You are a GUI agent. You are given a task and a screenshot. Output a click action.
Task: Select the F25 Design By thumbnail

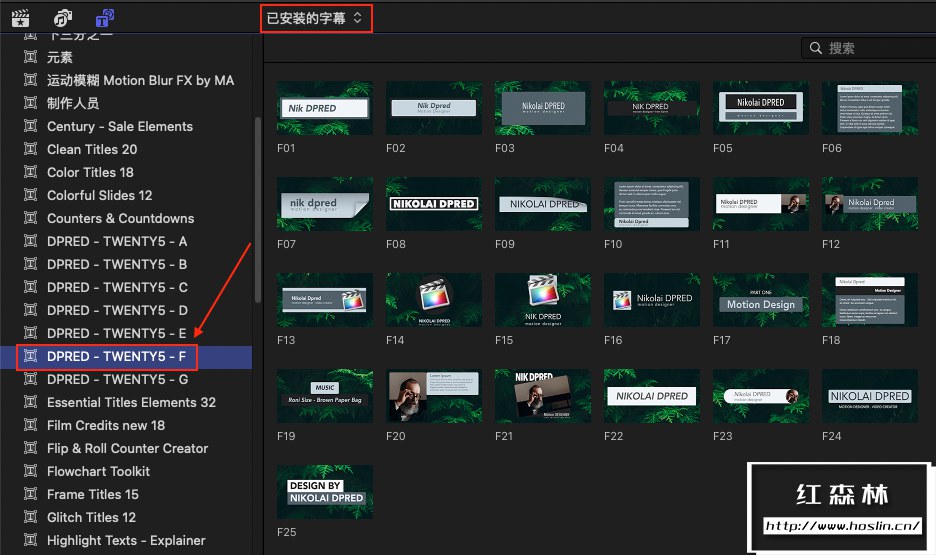pos(325,492)
